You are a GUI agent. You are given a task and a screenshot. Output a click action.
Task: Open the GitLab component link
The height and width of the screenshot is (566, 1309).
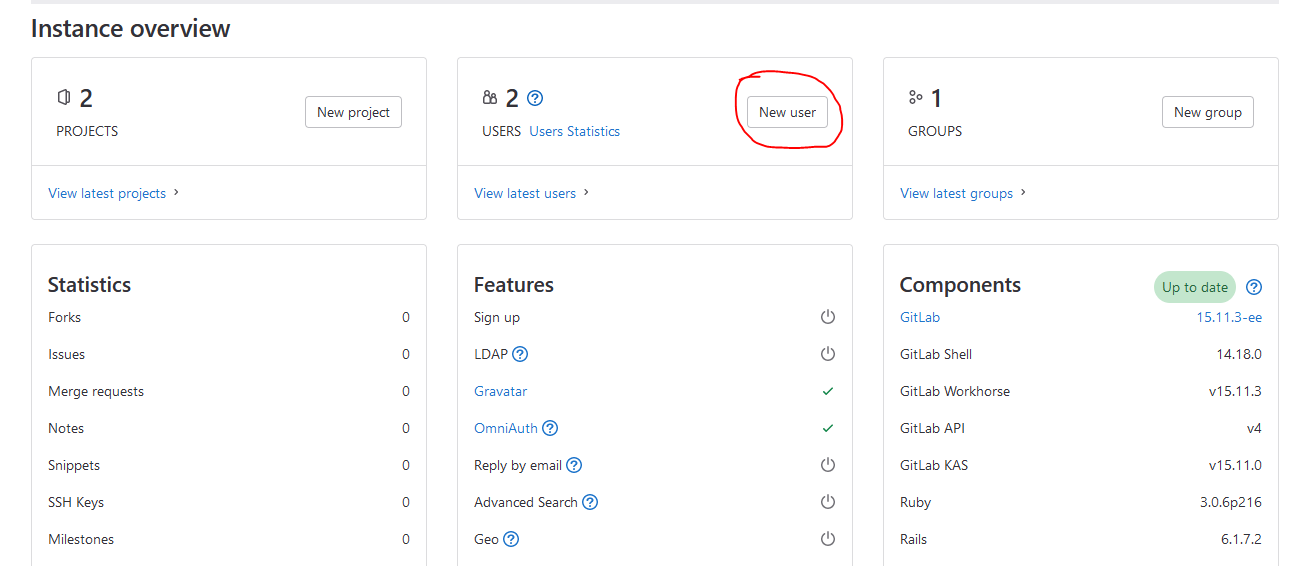pos(920,317)
